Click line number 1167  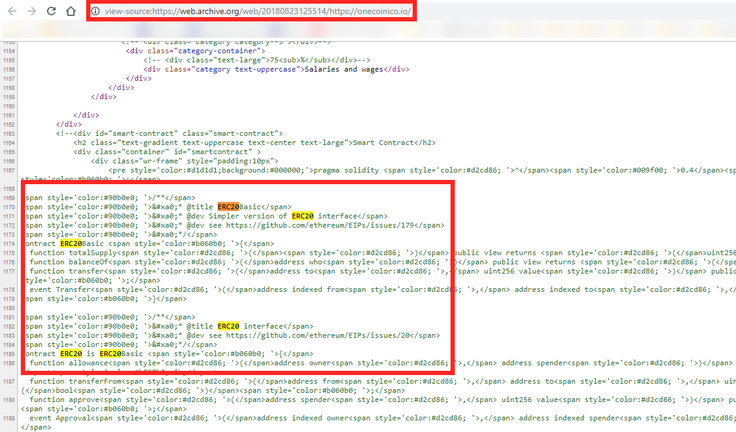click(x=9, y=170)
